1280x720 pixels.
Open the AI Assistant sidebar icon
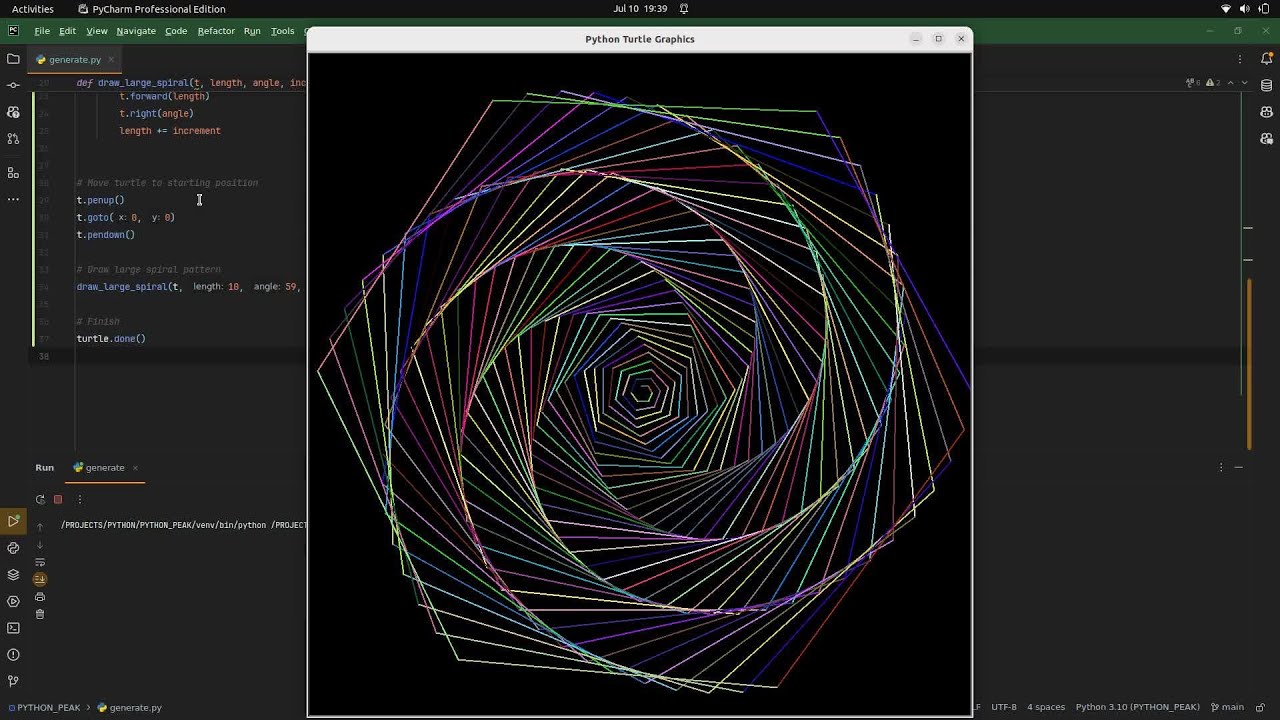click(x=13, y=111)
